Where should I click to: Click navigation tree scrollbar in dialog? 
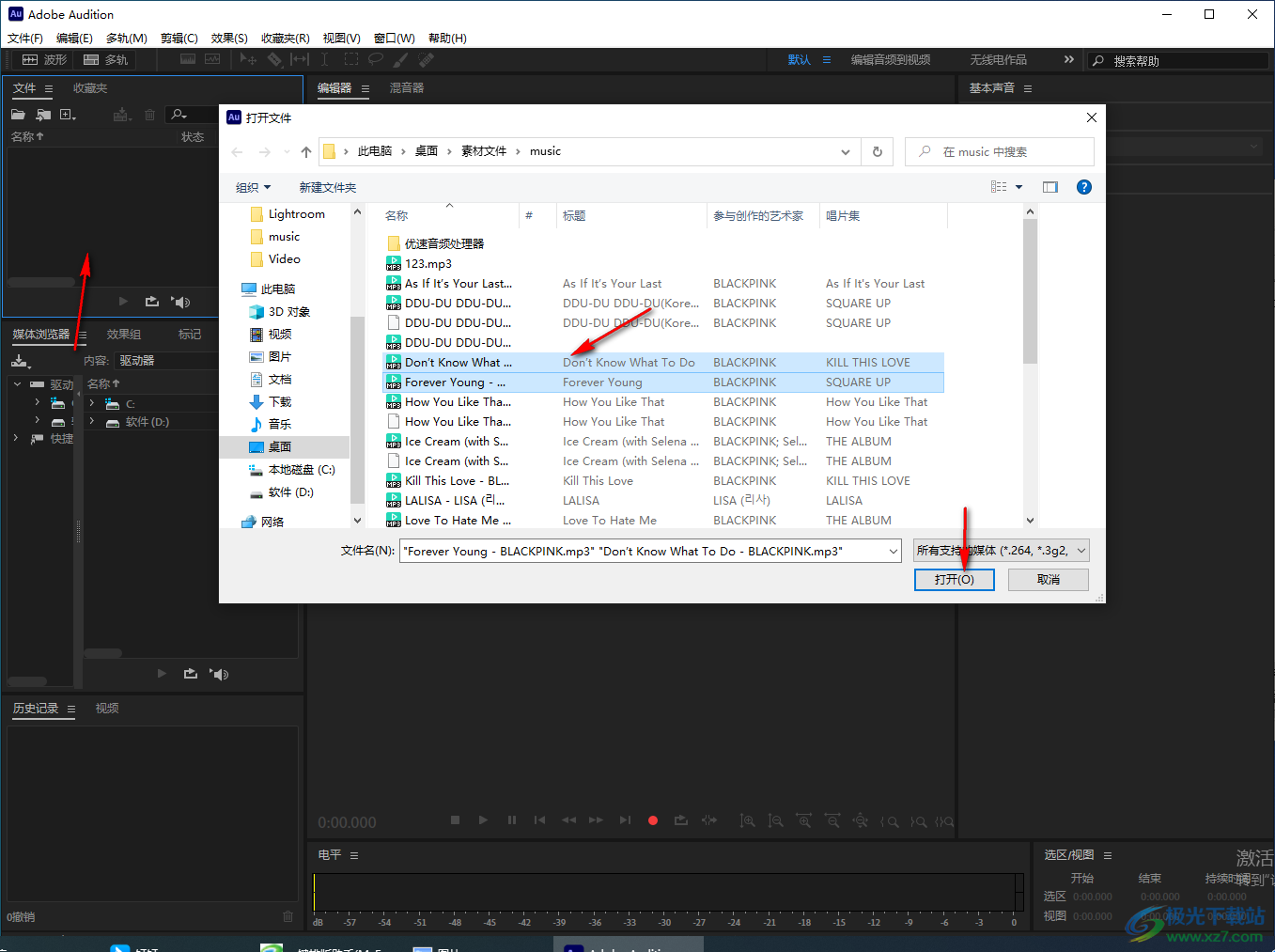click(x=357, y=409)
